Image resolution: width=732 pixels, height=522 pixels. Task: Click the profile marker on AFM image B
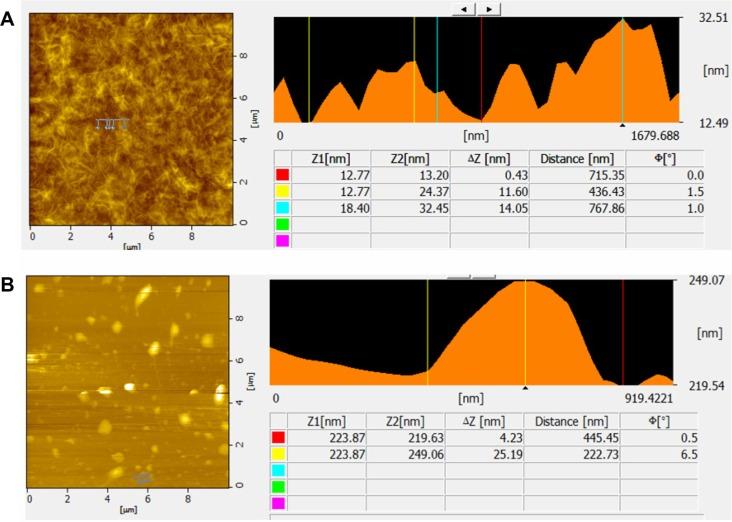(144, 477)
